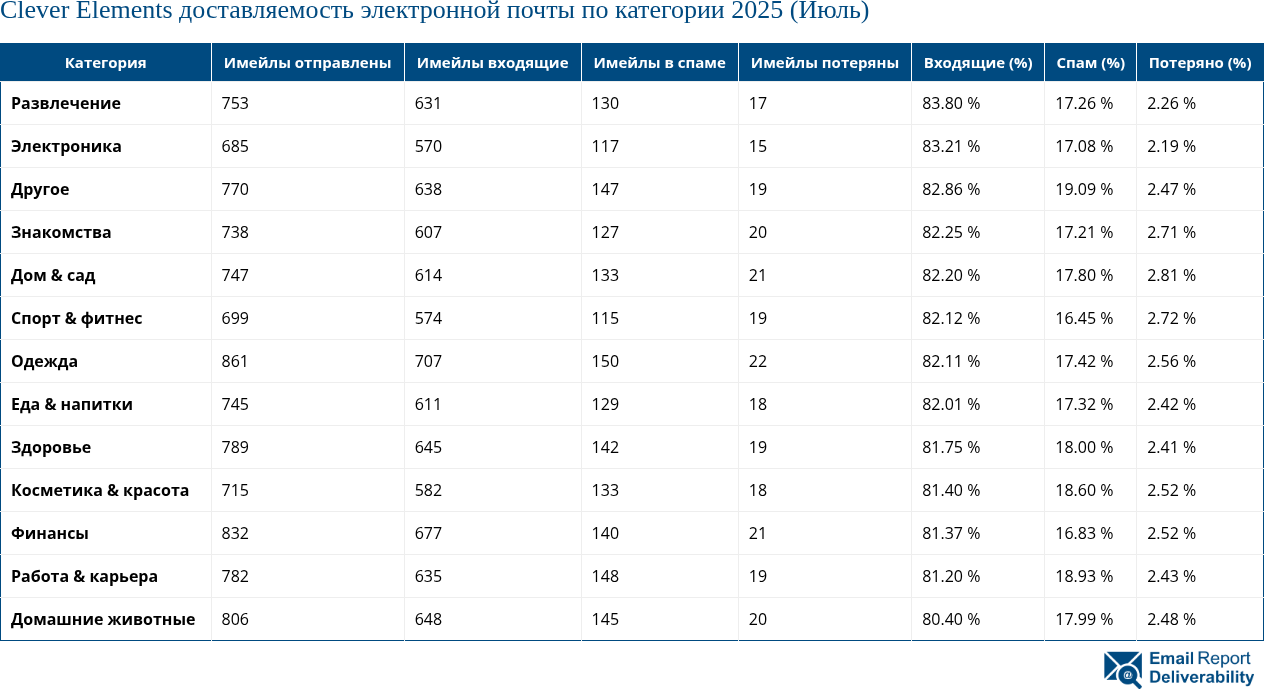Select the Домашние животные row label

tap(103, 619)
